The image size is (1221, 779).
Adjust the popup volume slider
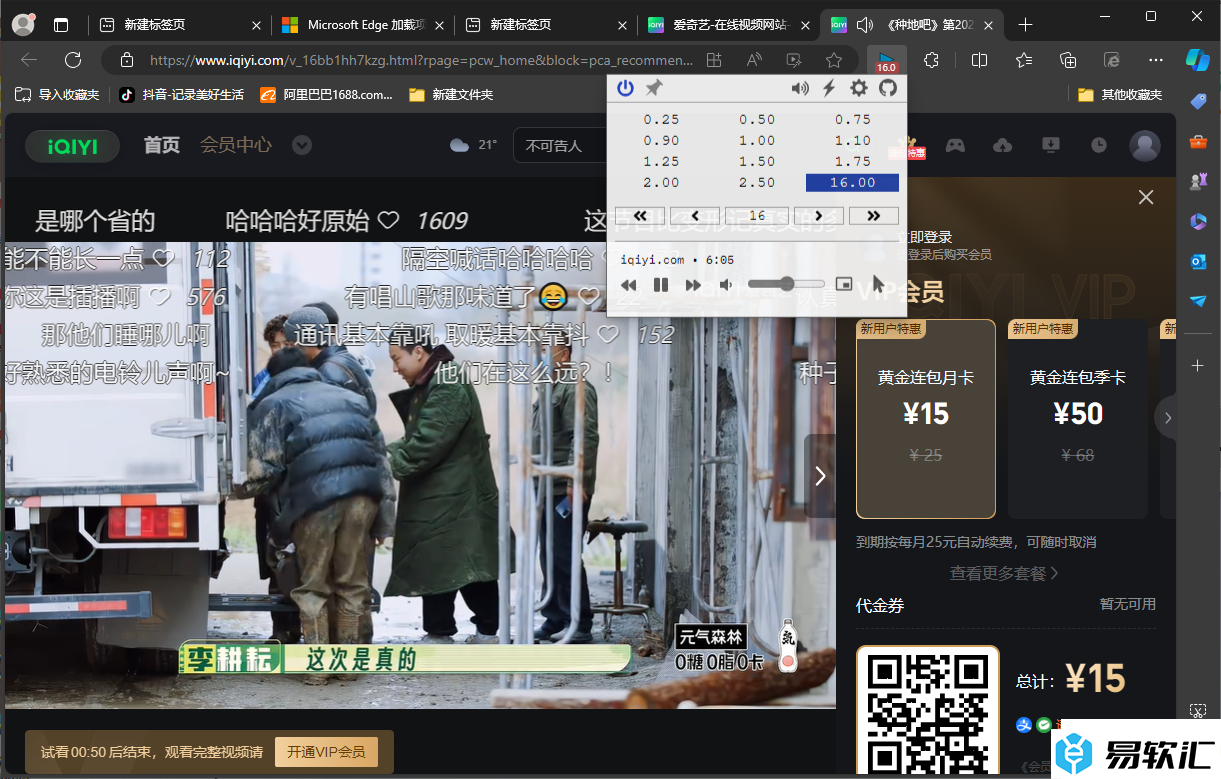click(x=786, y=284)
